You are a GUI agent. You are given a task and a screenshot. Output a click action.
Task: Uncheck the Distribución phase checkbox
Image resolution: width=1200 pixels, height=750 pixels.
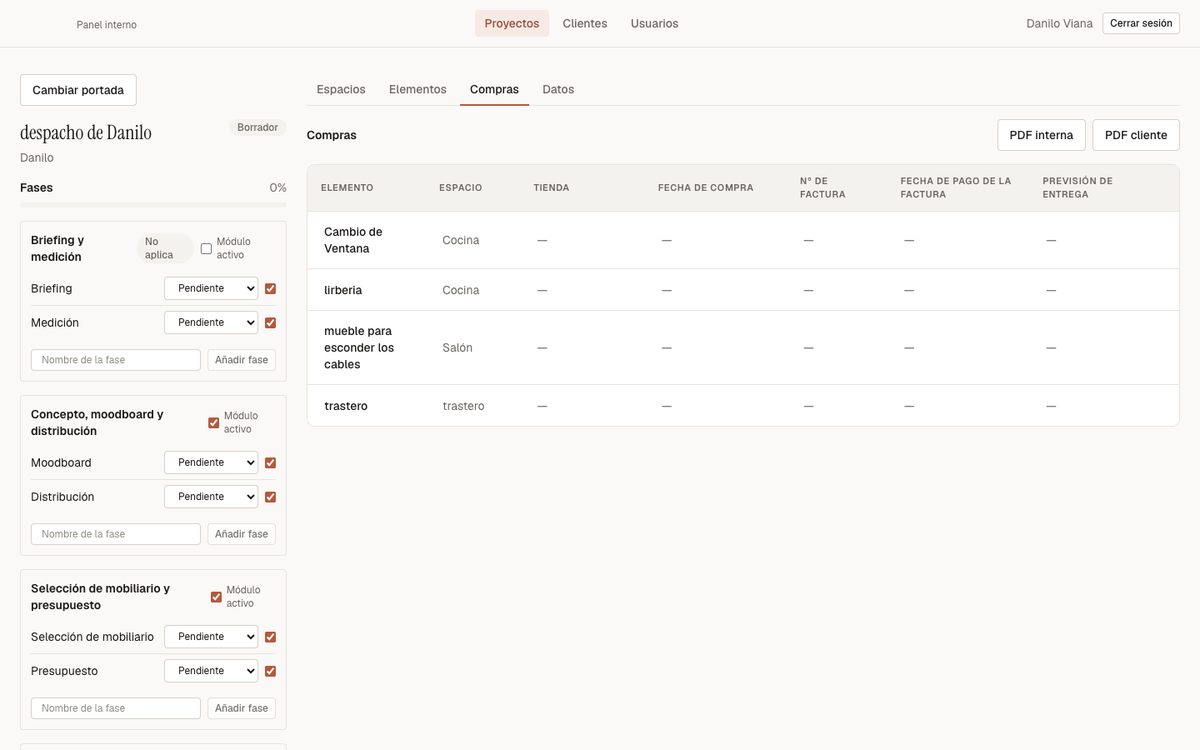(x=270, y=496)
